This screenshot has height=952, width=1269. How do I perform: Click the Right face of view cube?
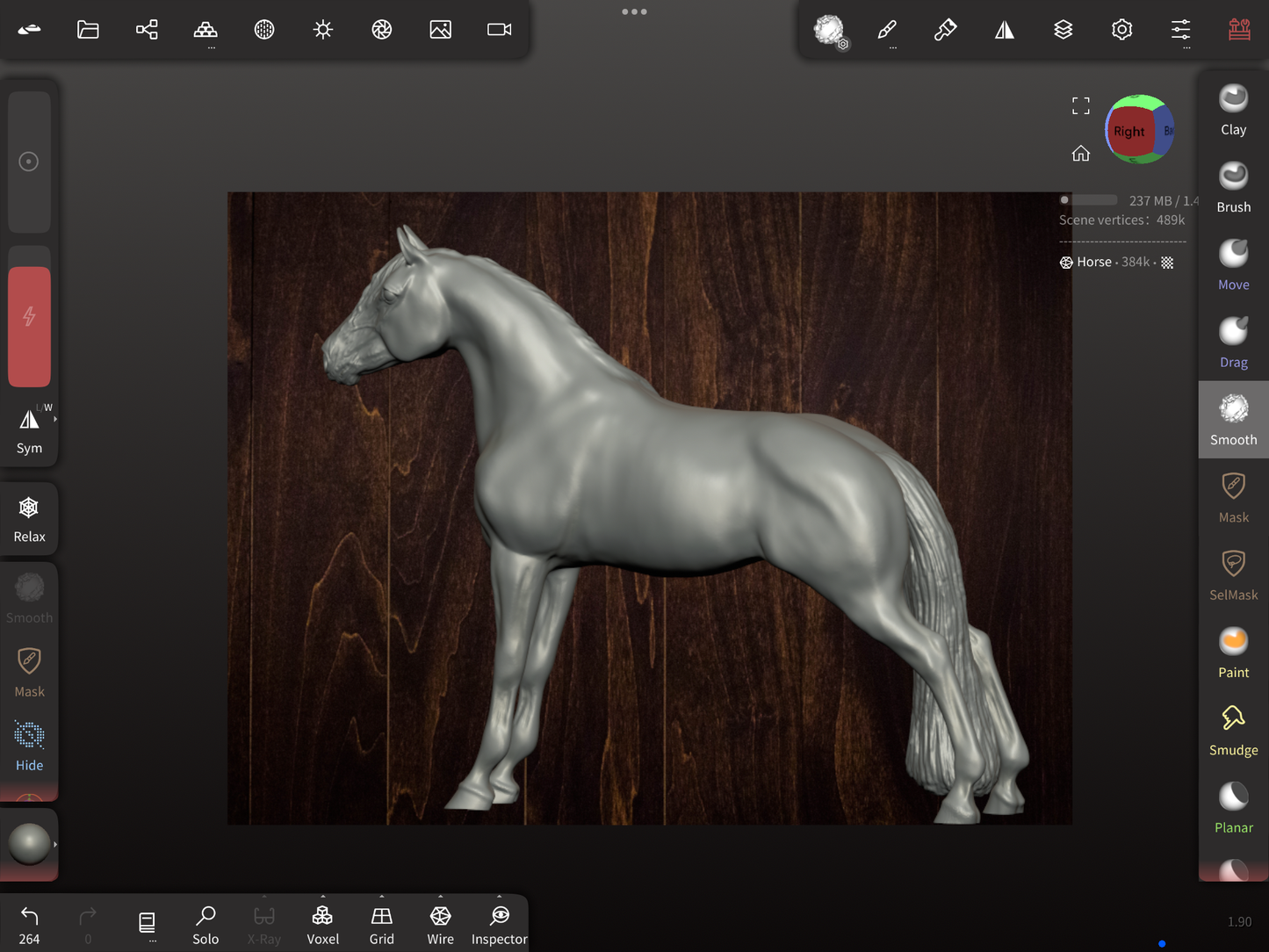[x=1128, y=132]
